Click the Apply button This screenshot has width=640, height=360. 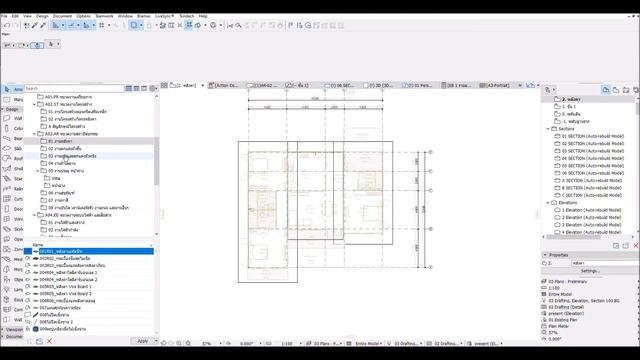point(142,341)
